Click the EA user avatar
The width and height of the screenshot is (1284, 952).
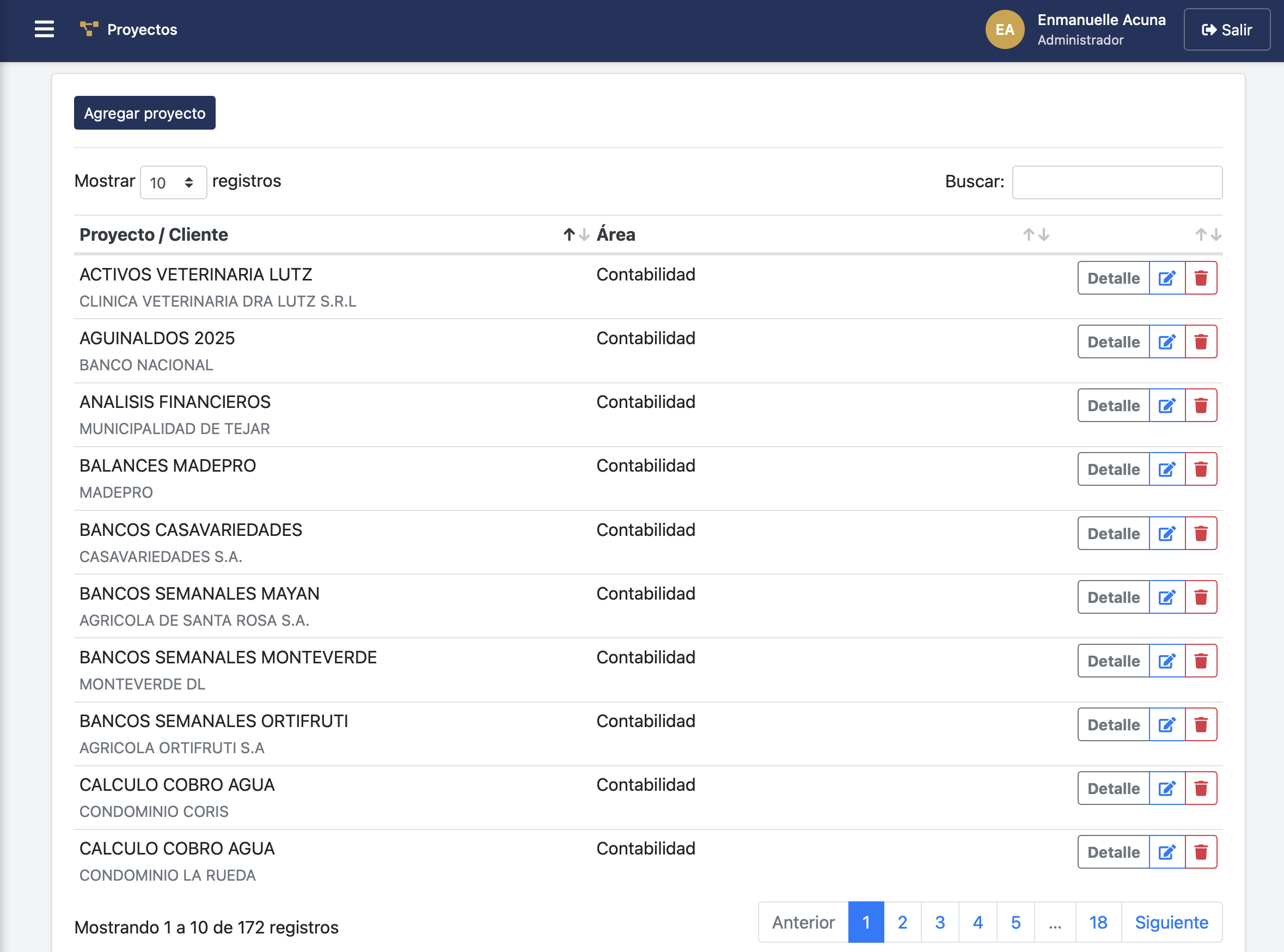click(x=1004, y=29)
